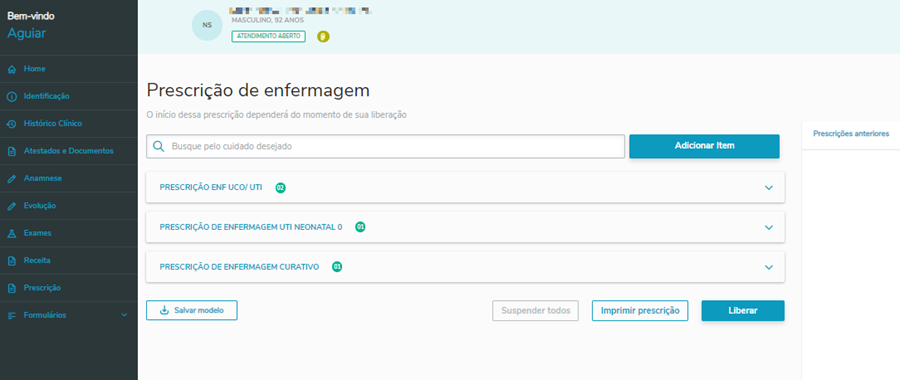Image resolution: width=900 pixels, height=380 pixels.
Task: Click the NS patient avatar circle
Action: 207,25
